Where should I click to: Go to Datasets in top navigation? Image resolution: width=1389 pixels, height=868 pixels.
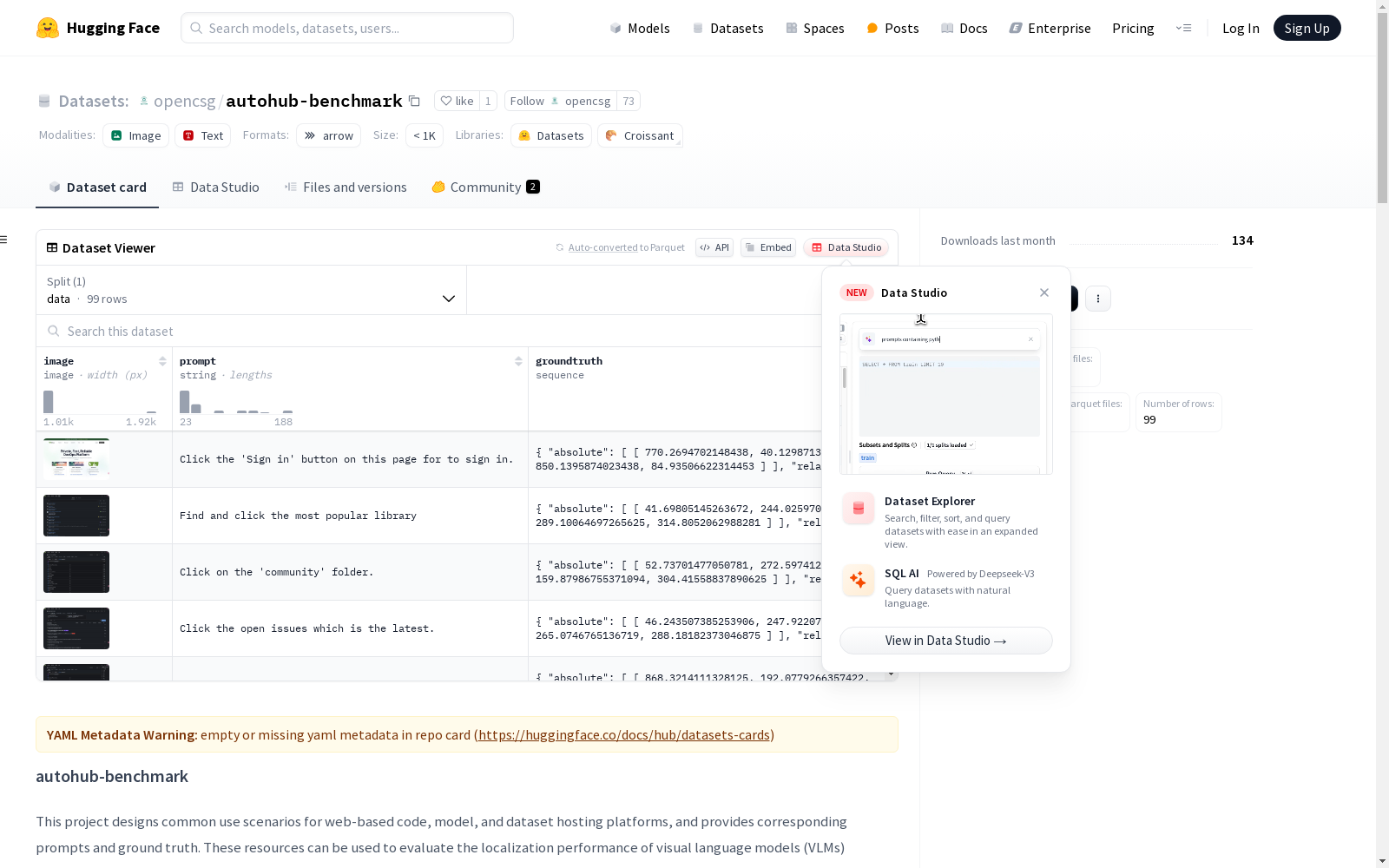click(727, 28)
